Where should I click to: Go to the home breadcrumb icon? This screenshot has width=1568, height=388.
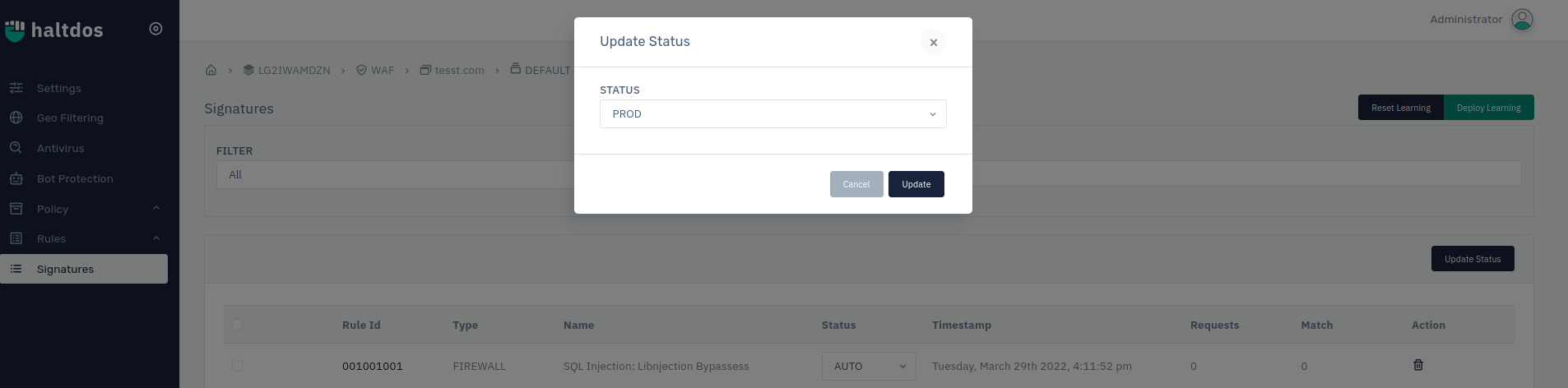coord(211,70)
